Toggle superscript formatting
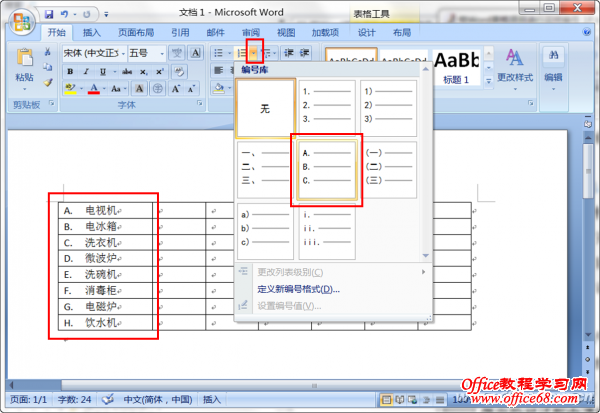The height and width of the screenshot is (413, 600). click(x=160, y=72)
